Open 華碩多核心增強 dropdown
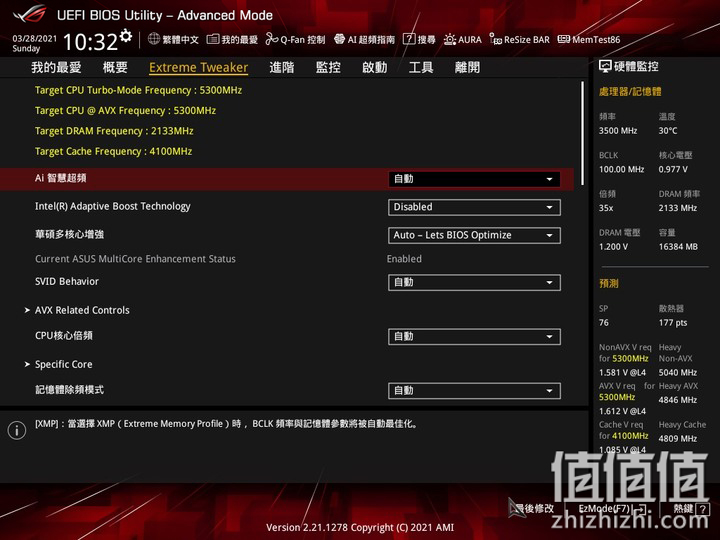Viewport: 720px width, 540px height. coord(474,235)
